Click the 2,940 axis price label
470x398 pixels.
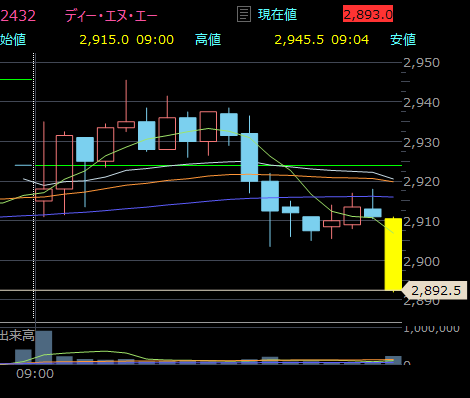[422, 102]
